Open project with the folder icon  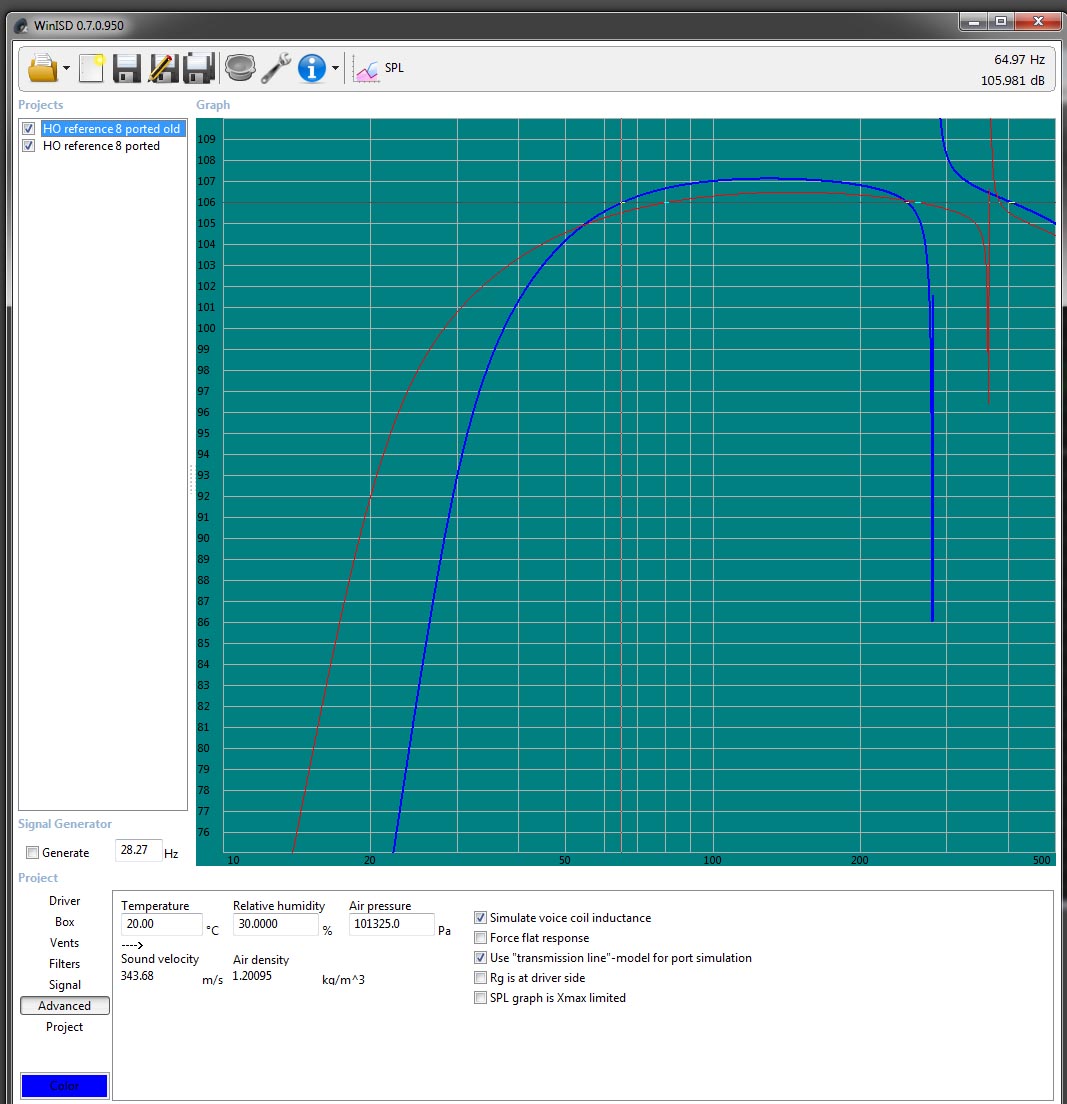(x=42, y=68)
